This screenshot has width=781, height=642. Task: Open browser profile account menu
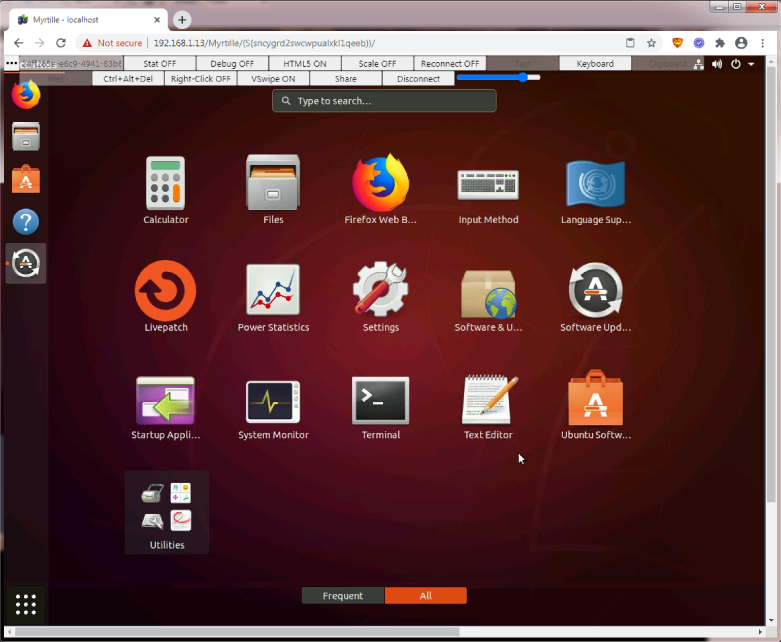pos(741,43)
